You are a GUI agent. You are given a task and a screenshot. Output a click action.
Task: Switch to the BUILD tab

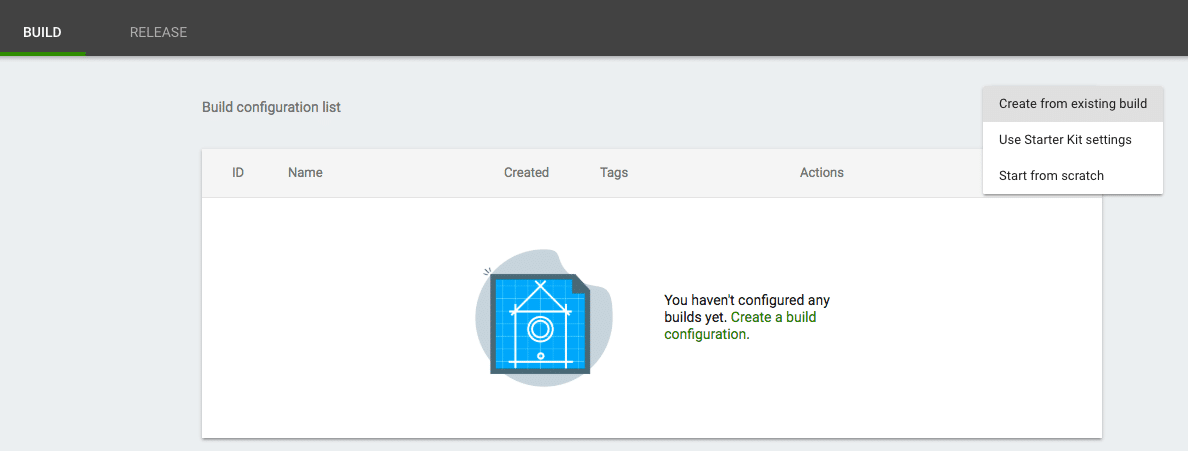click(x=42, y=32)
